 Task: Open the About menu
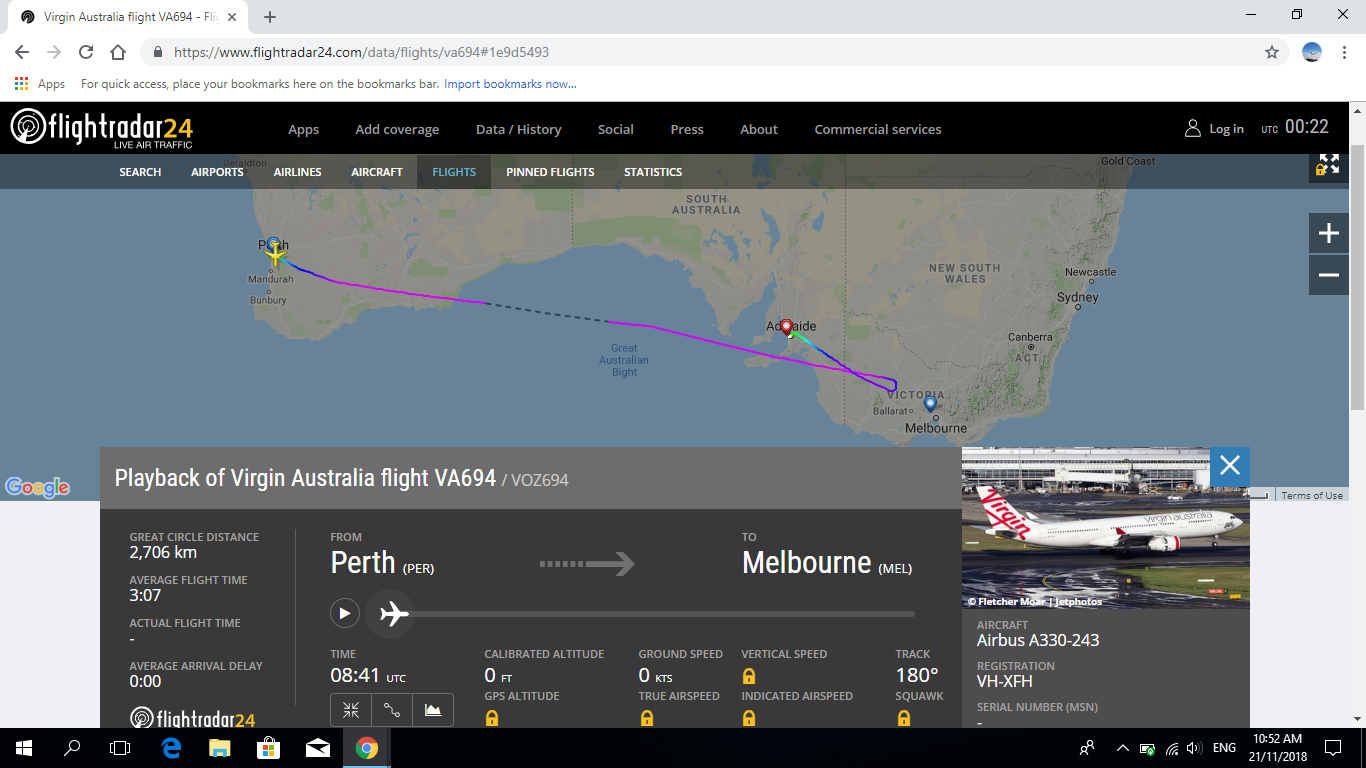point(759,129)
